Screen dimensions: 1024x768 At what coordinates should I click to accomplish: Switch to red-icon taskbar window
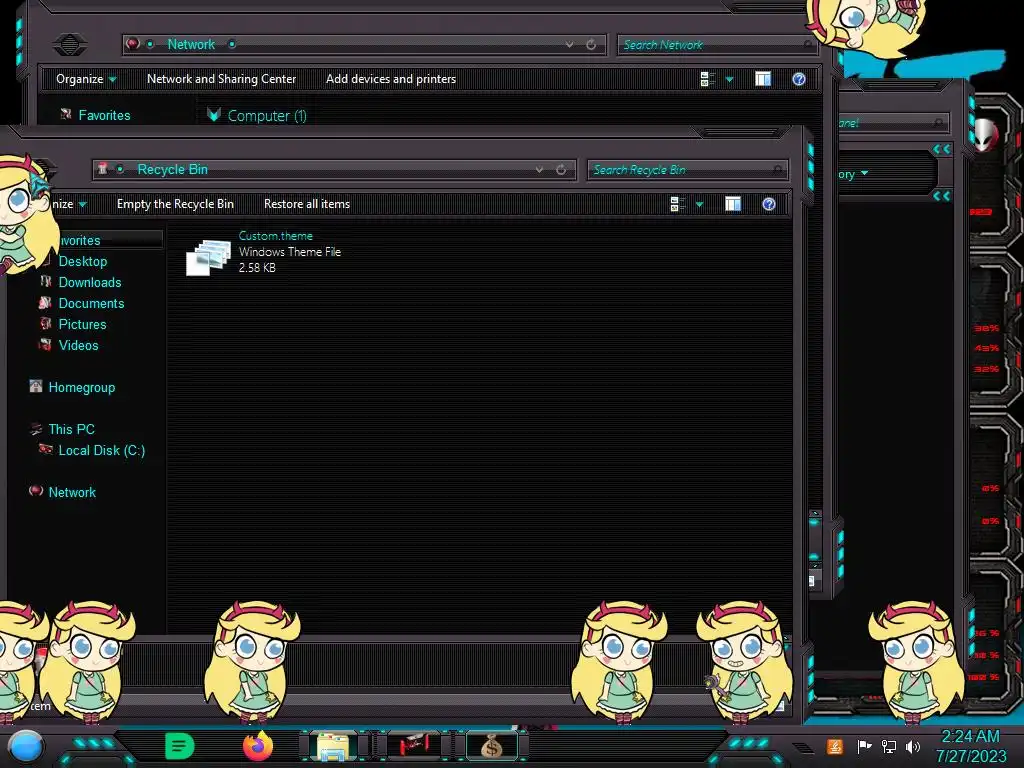pyautogui.click(x=413, y=746)
